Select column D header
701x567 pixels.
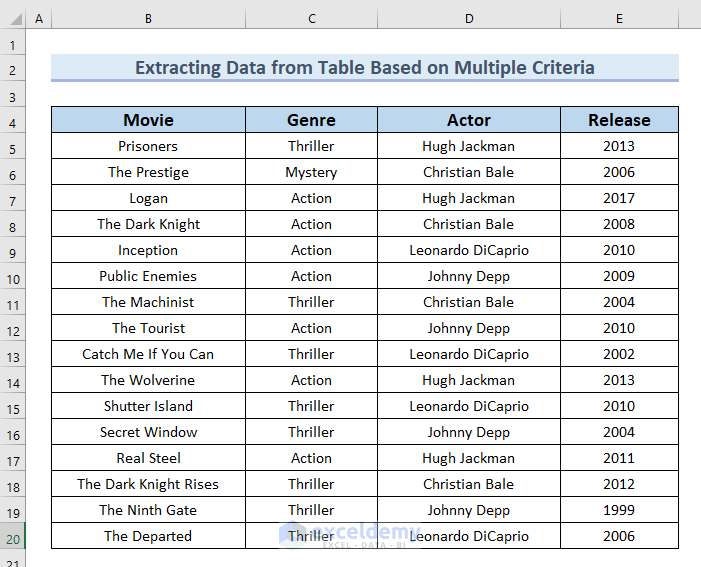pos(468,19)
